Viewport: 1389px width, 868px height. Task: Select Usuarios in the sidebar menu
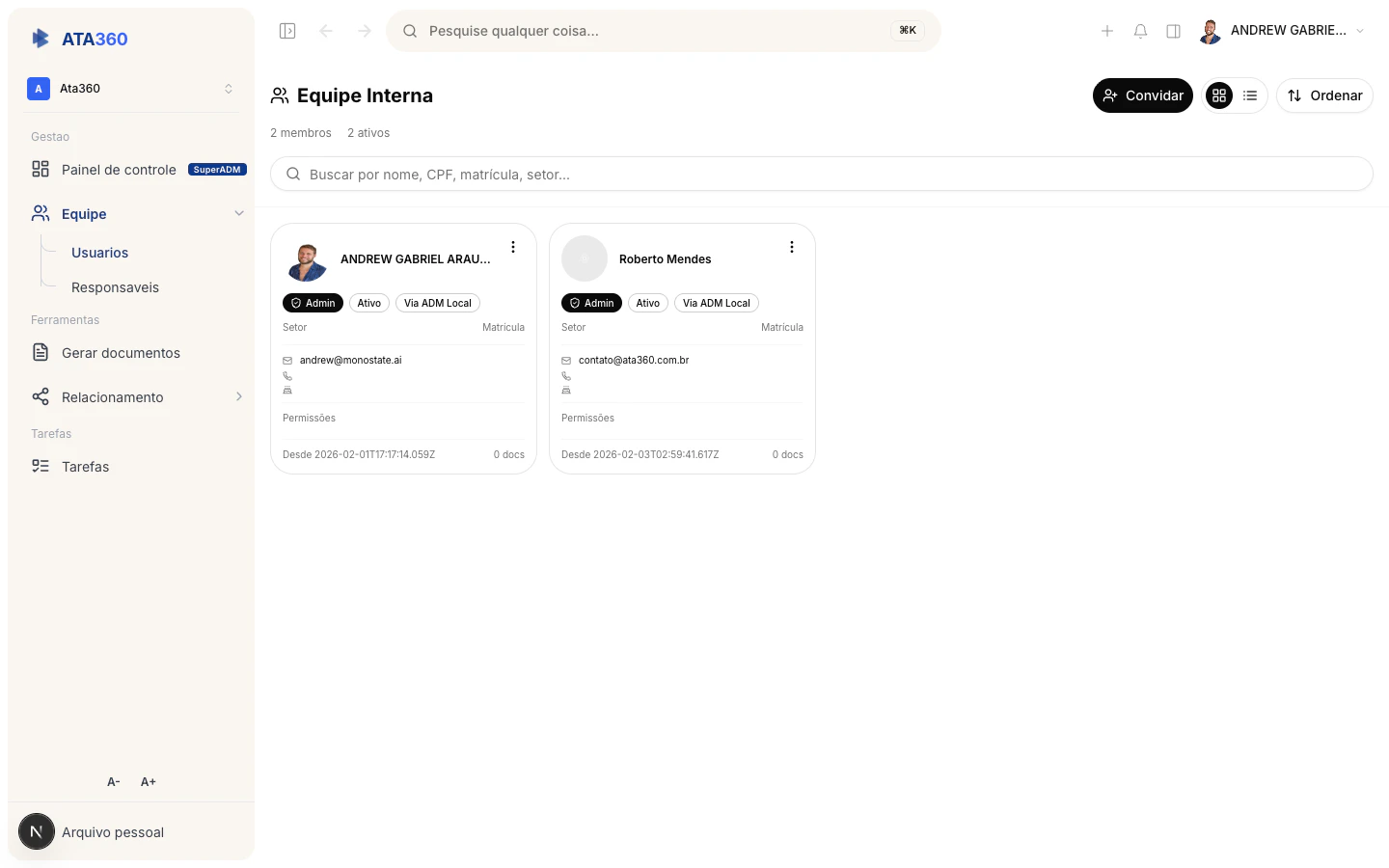click(x=99, y=252)
